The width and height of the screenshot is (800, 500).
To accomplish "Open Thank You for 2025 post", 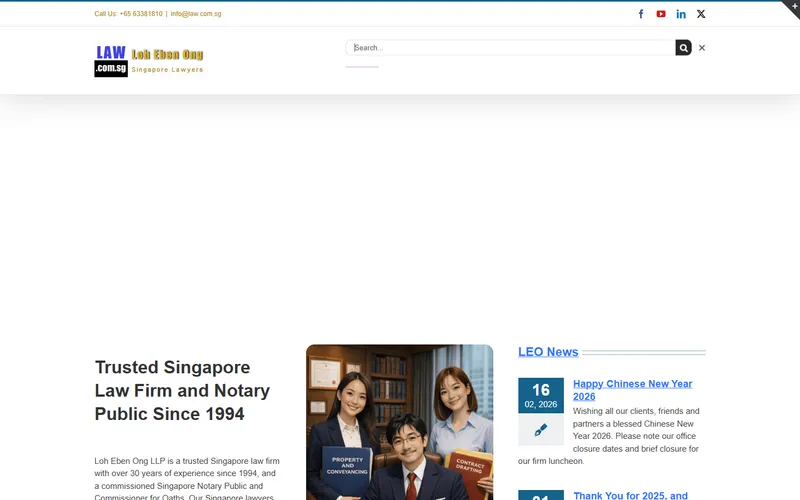I will coord(631,495).
